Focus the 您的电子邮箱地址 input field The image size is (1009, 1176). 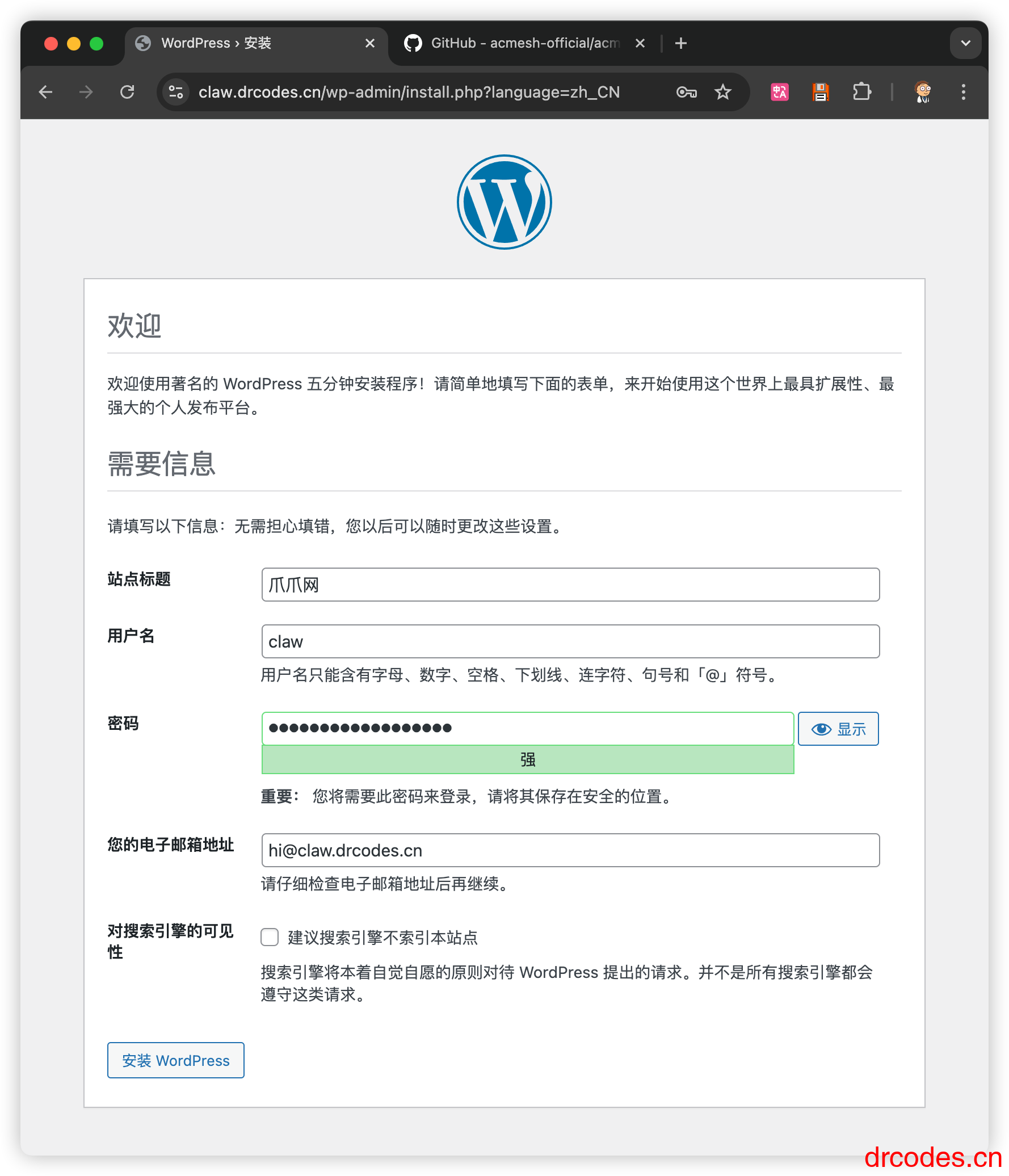[x=570, y=850]
